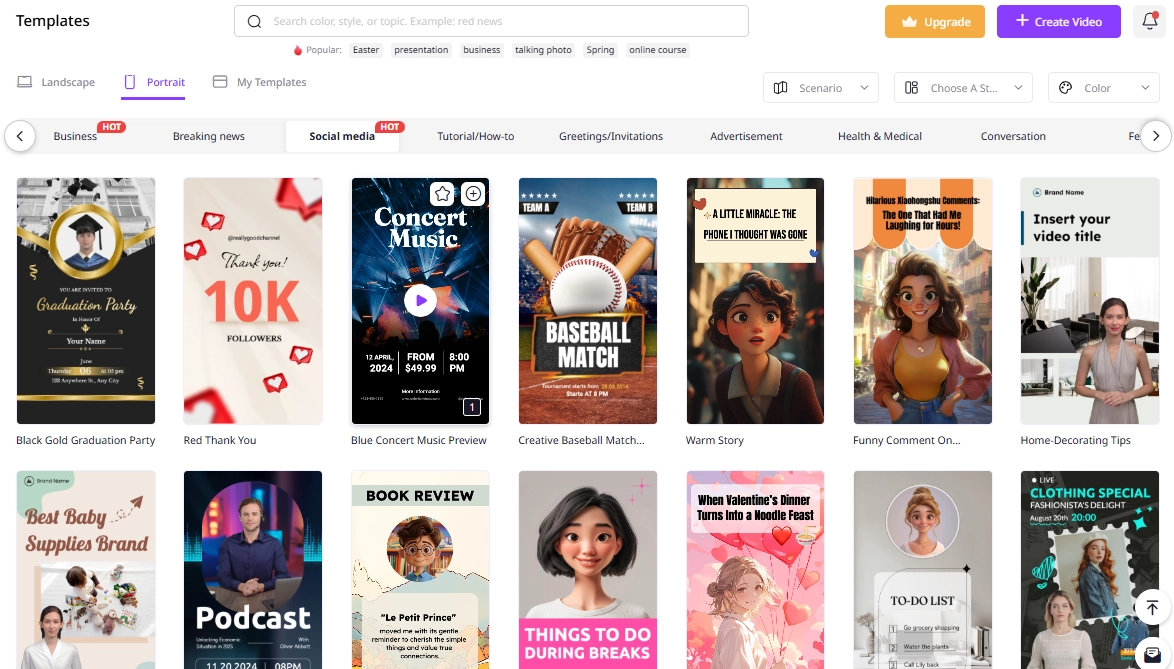Click the star favorite icon on Concert Music

(442, 194)
